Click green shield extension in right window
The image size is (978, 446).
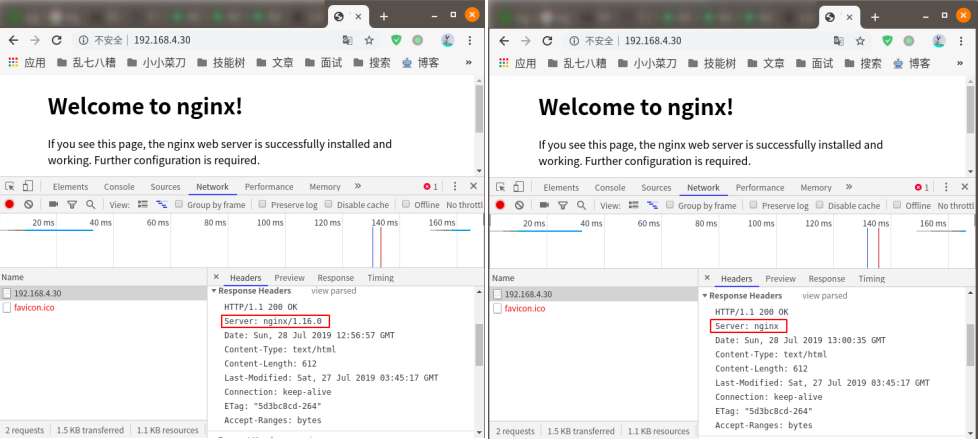[x=888, y=41]
